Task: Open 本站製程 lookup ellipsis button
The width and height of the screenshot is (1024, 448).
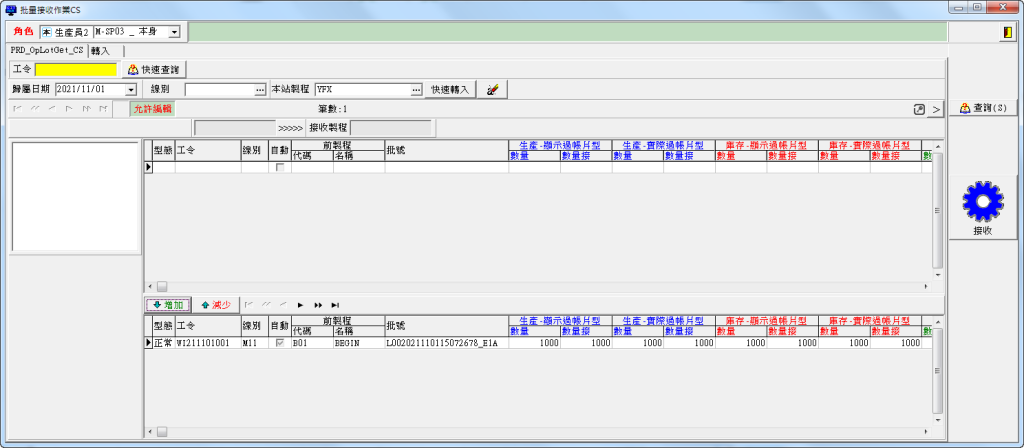Action: tap(415, 89)
